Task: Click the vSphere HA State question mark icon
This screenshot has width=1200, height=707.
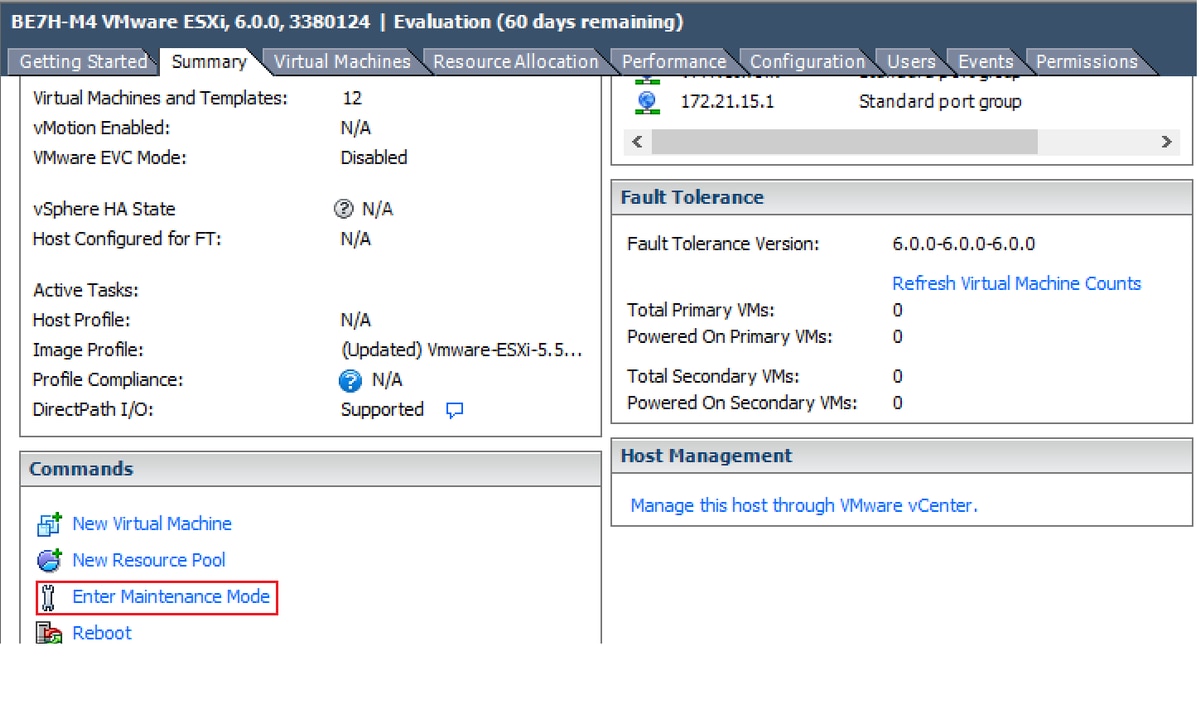Action: click(344, 209)
